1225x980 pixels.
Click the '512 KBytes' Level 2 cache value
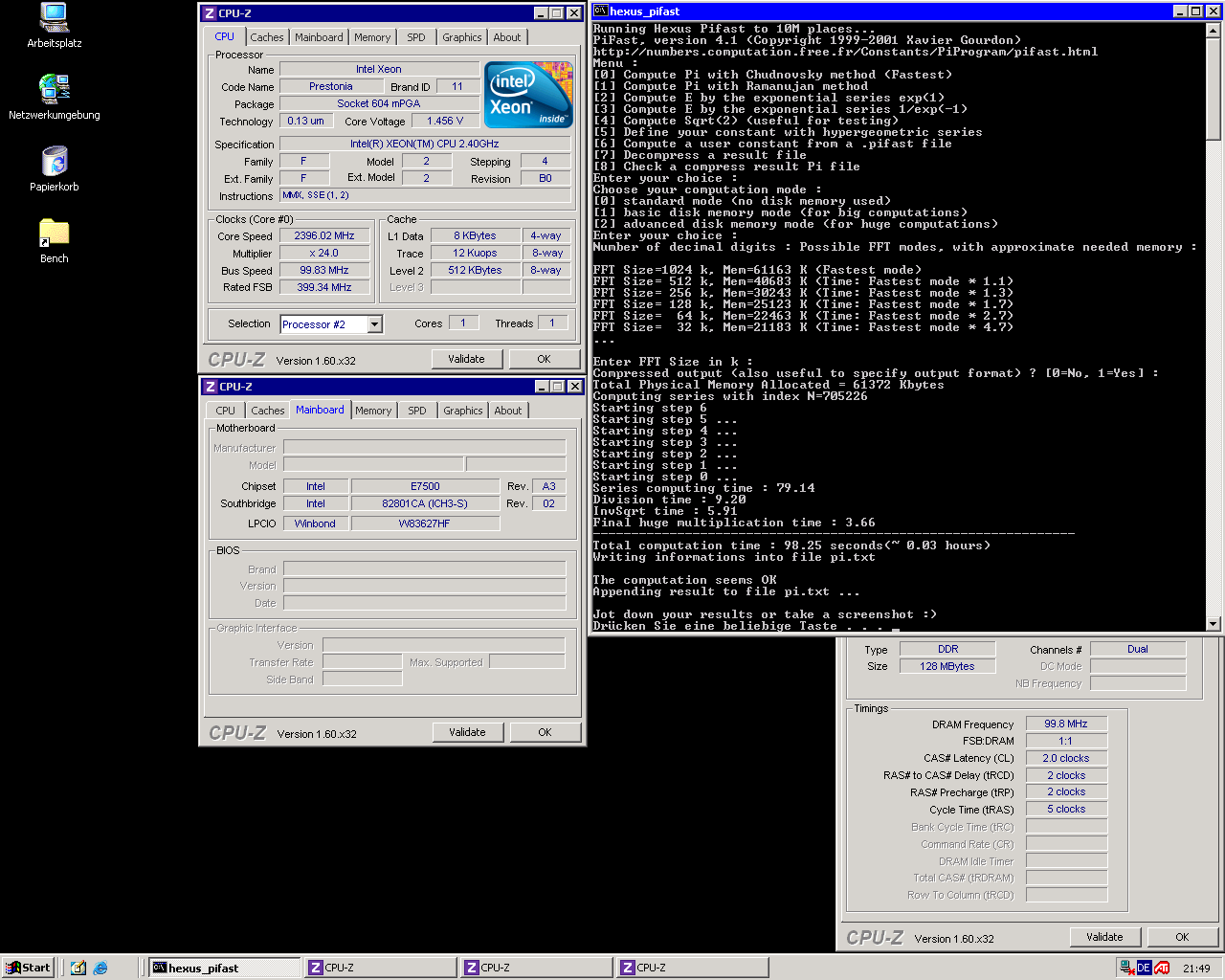tap(476, 270)
